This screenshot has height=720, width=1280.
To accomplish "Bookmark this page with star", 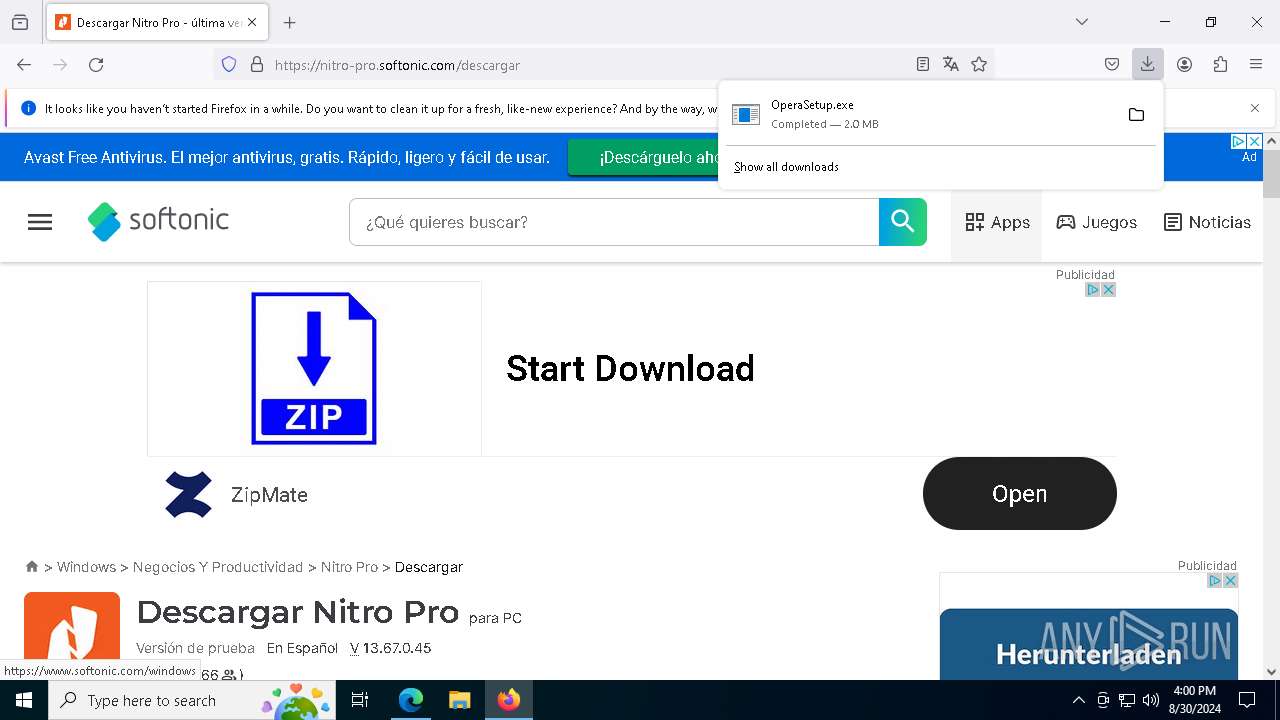I will pyautogui.click(x=979, y=64).
